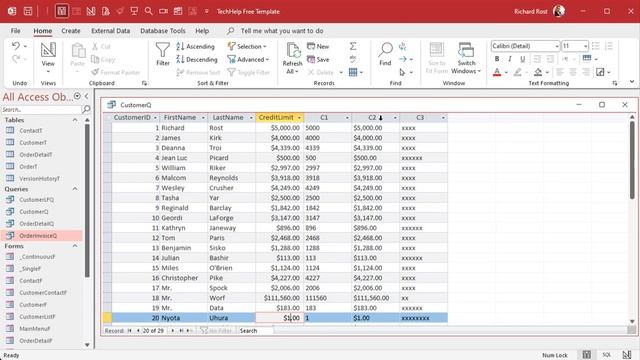The width and height of the screenshot is (640, 360).
Task: Expand the ribbon collapse arrow
Action: click(632, 82)
